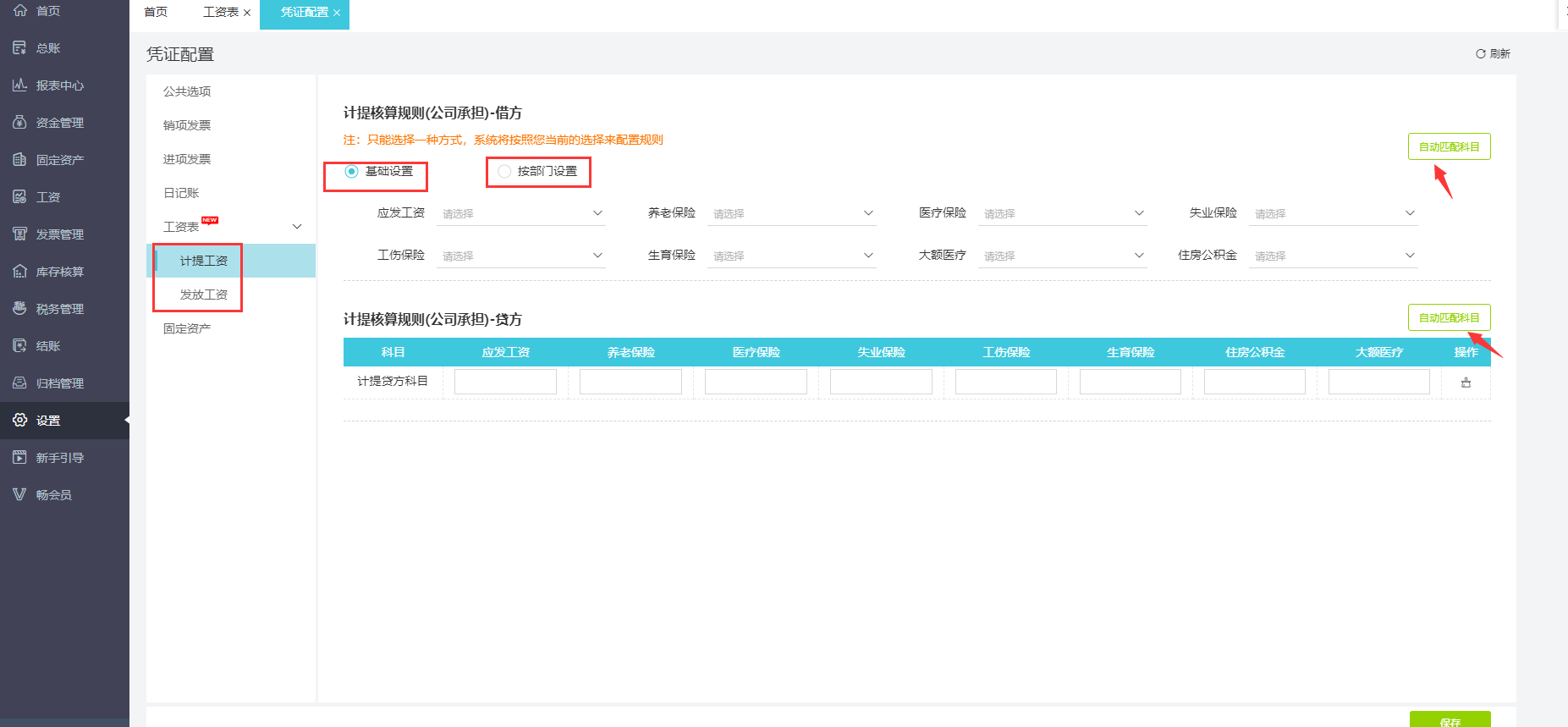The height and width of the screenshot is (727, 1568).
Task: Switch to the 工资表 tab
Action: pos(220,13)
